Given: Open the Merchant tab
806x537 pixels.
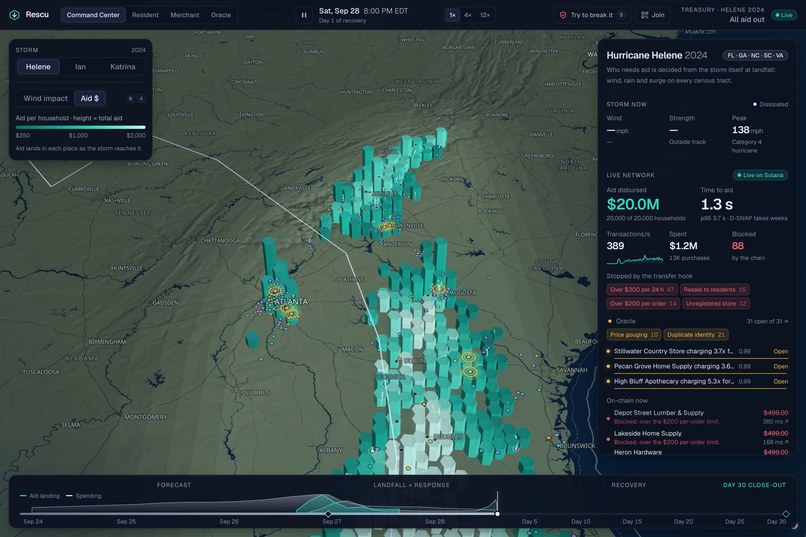Looking at the screenshot, I should coord(185,15).
